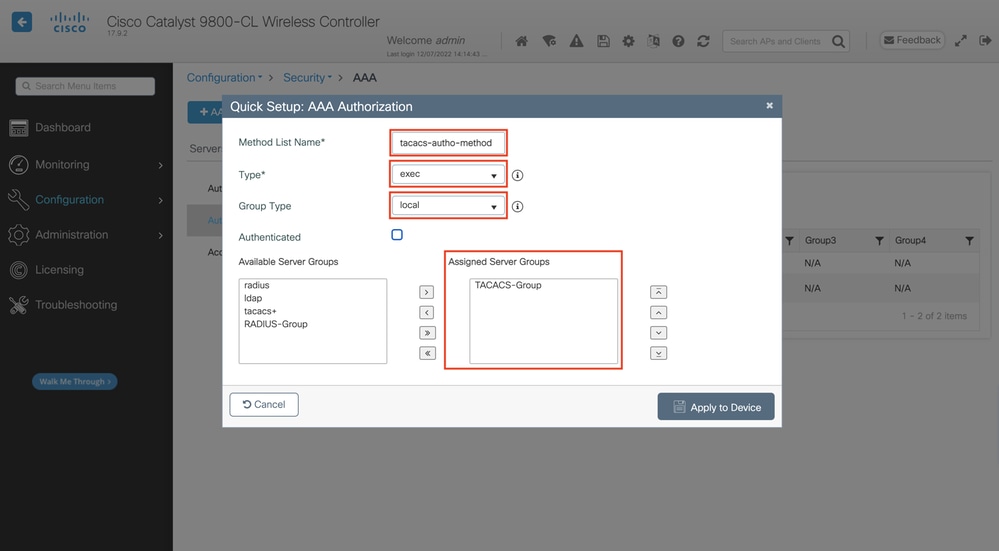The image size is (999, 551).
Task: Expand Security breadcrumb dropdown
Action: pyautogui.click(x=307, y=78)
